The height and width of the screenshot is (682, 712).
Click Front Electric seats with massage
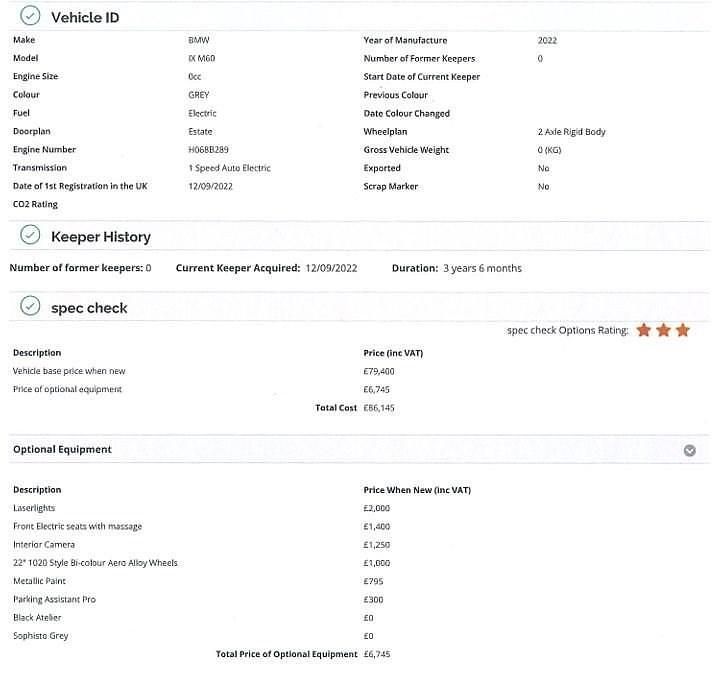tap(77, 526)
